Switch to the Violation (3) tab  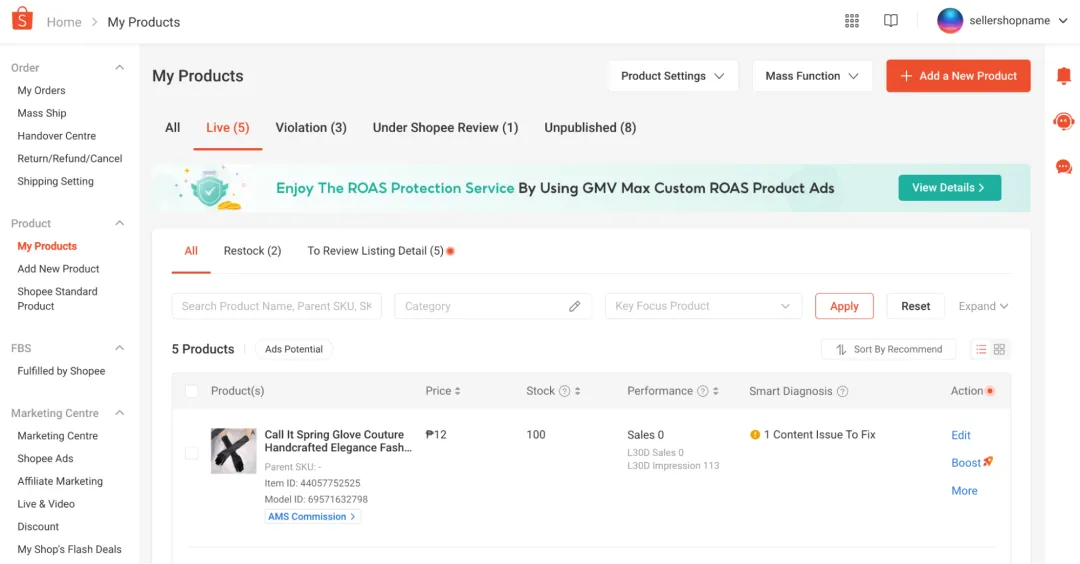click(311, 128)
